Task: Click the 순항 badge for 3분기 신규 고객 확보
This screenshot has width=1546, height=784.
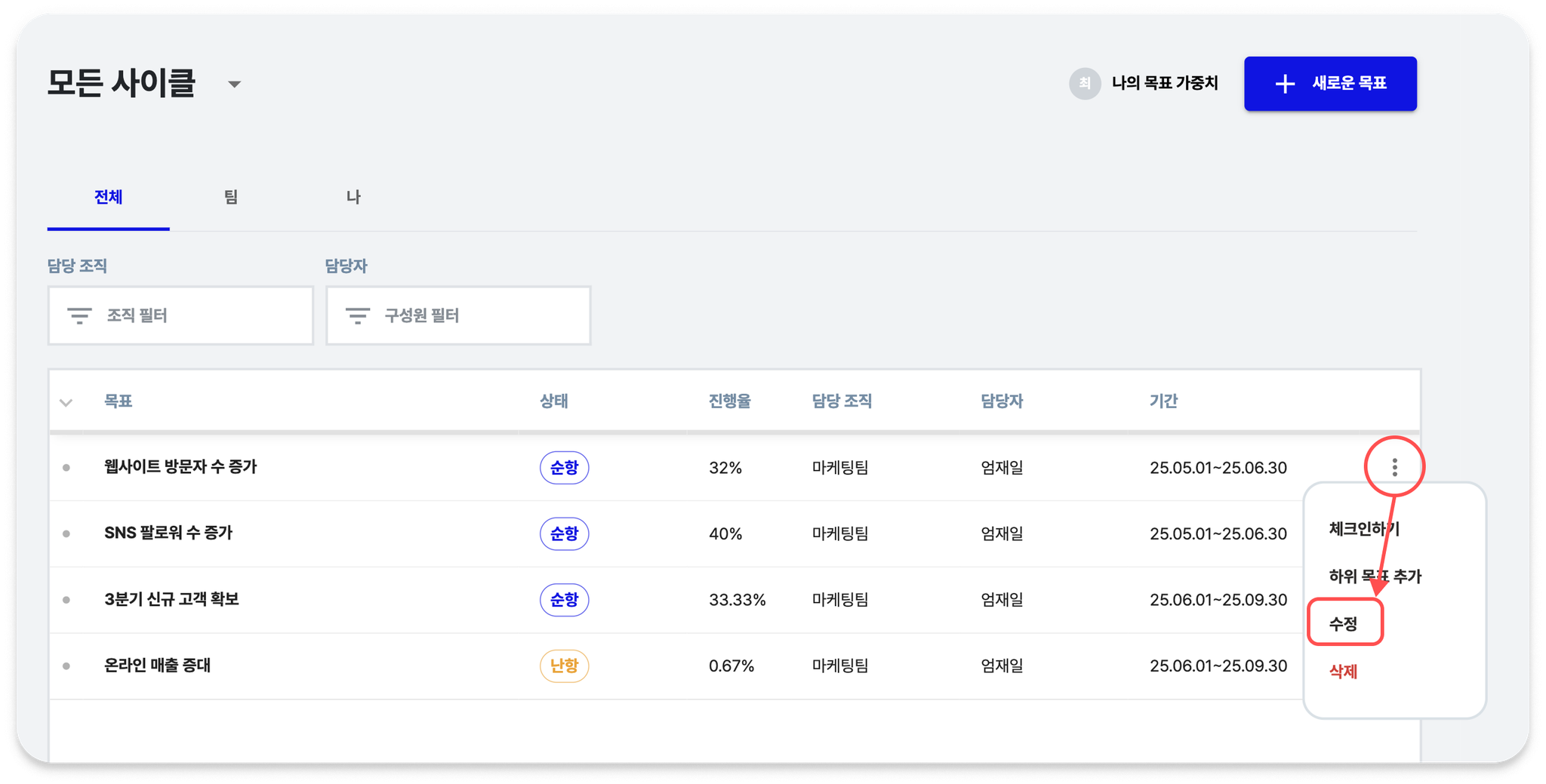Action: tap(564, 600)
